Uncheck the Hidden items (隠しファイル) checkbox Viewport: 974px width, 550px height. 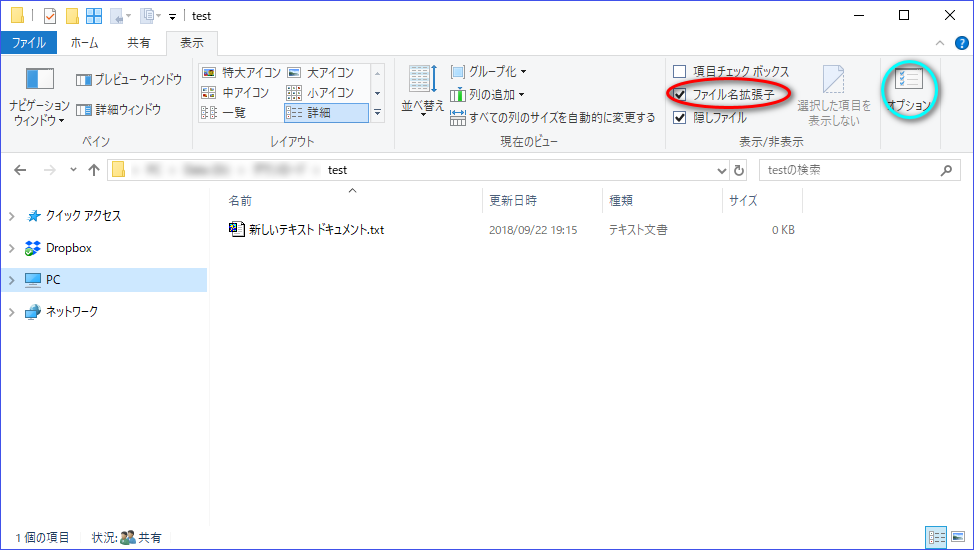[680, 117]
